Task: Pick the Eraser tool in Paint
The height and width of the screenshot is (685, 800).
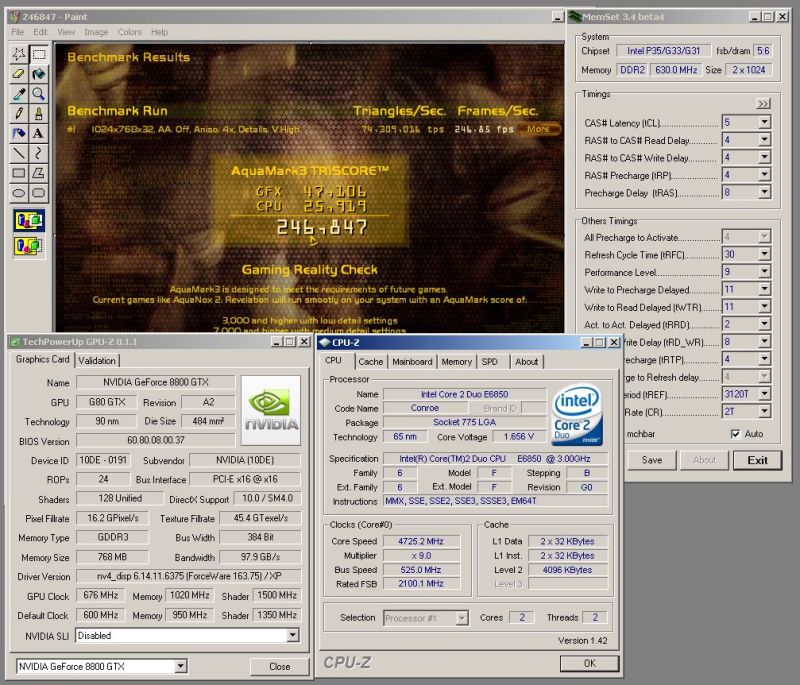Action: click(x=19, y=73)
